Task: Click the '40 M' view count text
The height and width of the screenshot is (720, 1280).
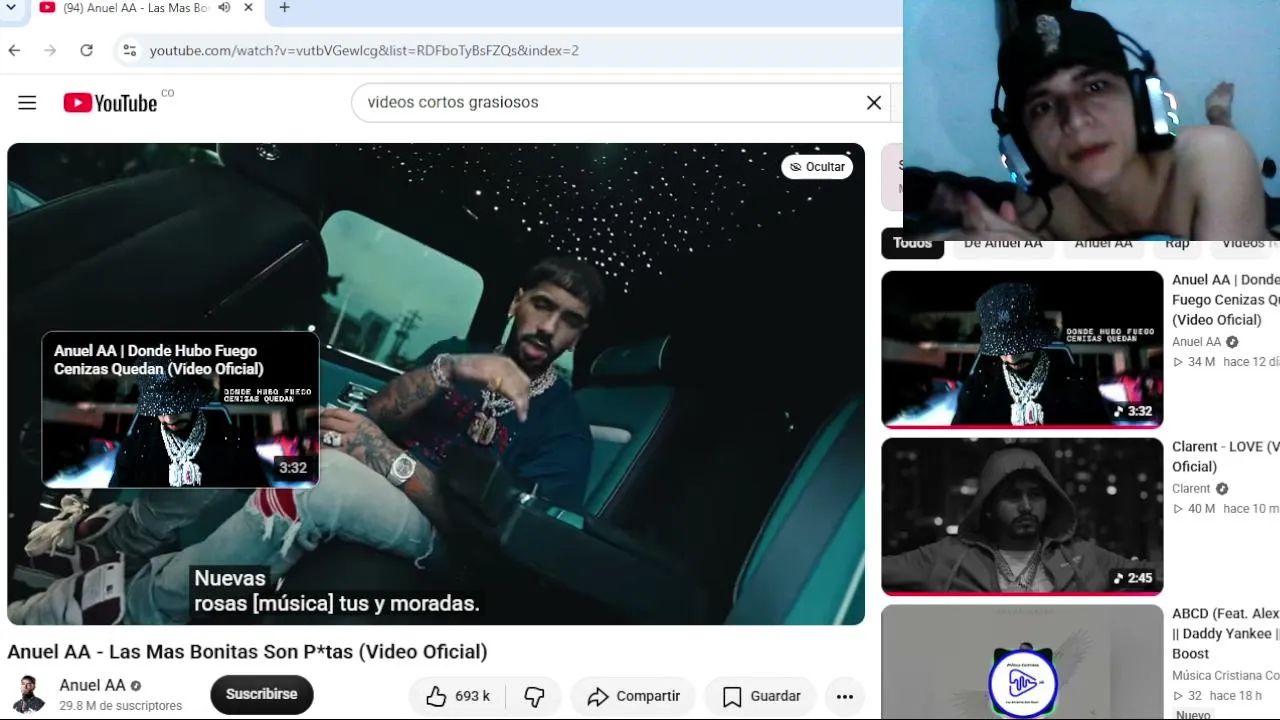Action: point(1201,509)
